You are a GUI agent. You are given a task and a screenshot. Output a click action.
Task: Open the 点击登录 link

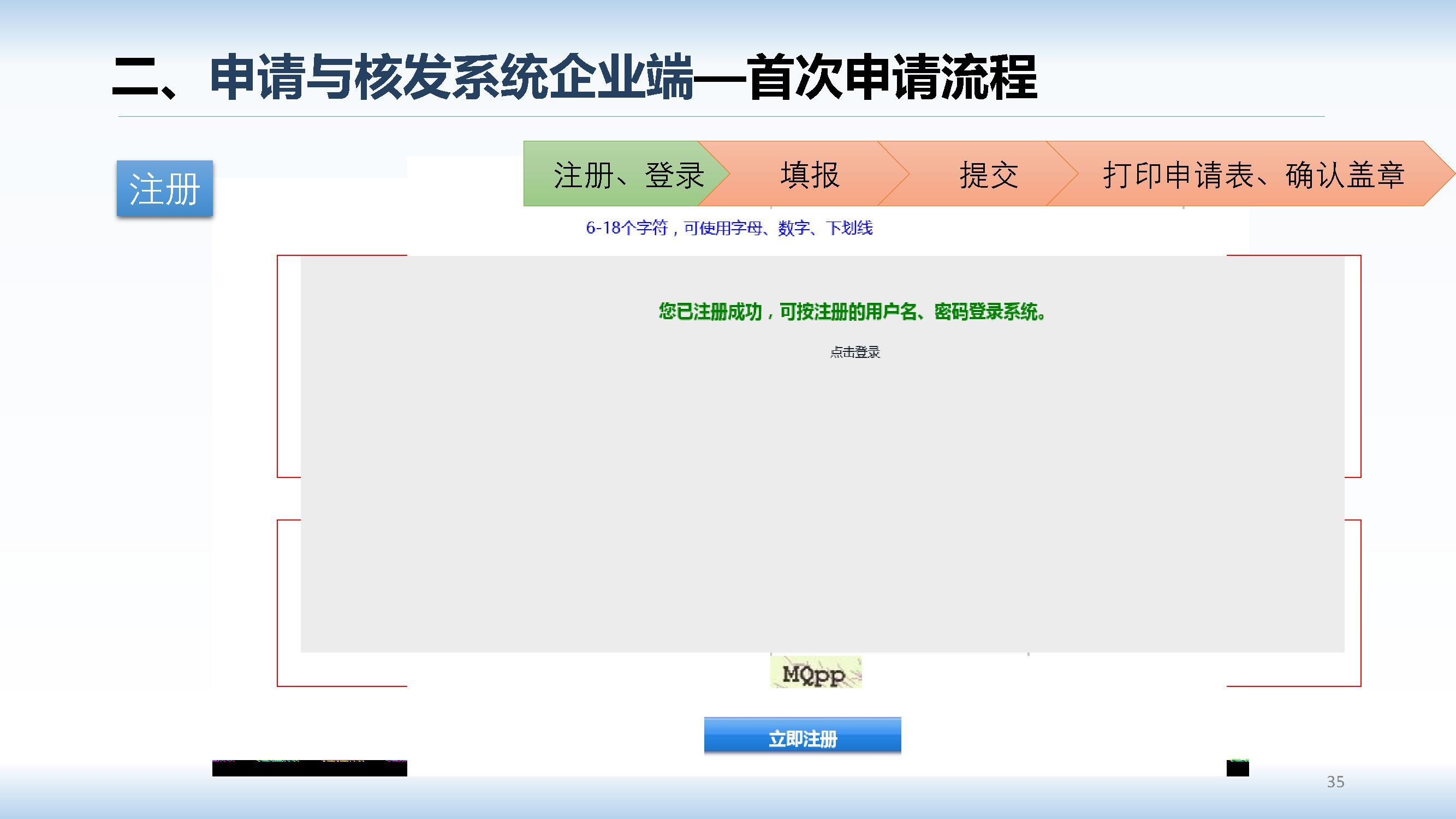tap(854, 352)
